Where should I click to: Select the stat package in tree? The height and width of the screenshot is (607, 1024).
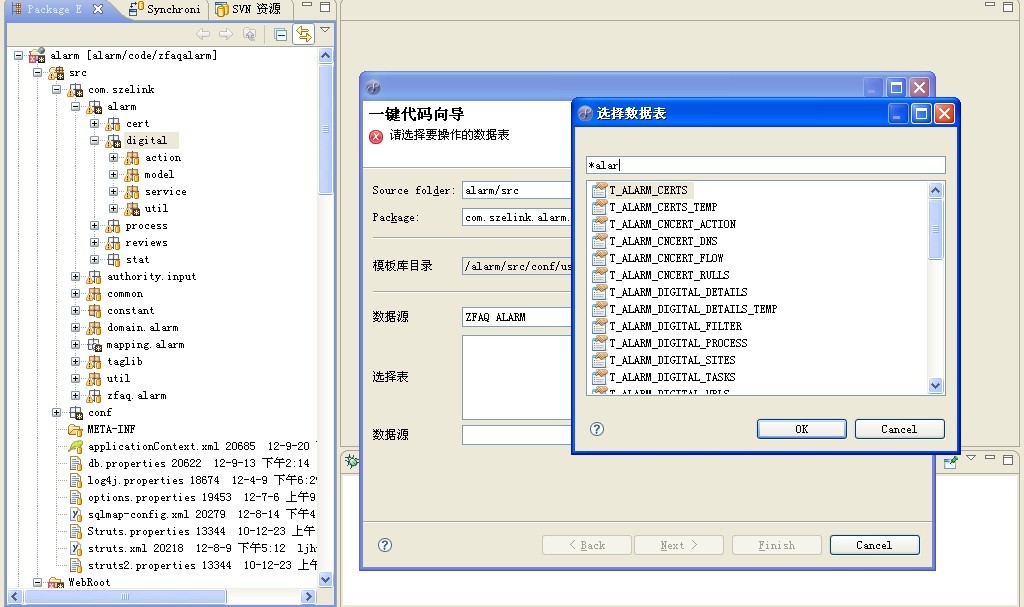(137, 259)
